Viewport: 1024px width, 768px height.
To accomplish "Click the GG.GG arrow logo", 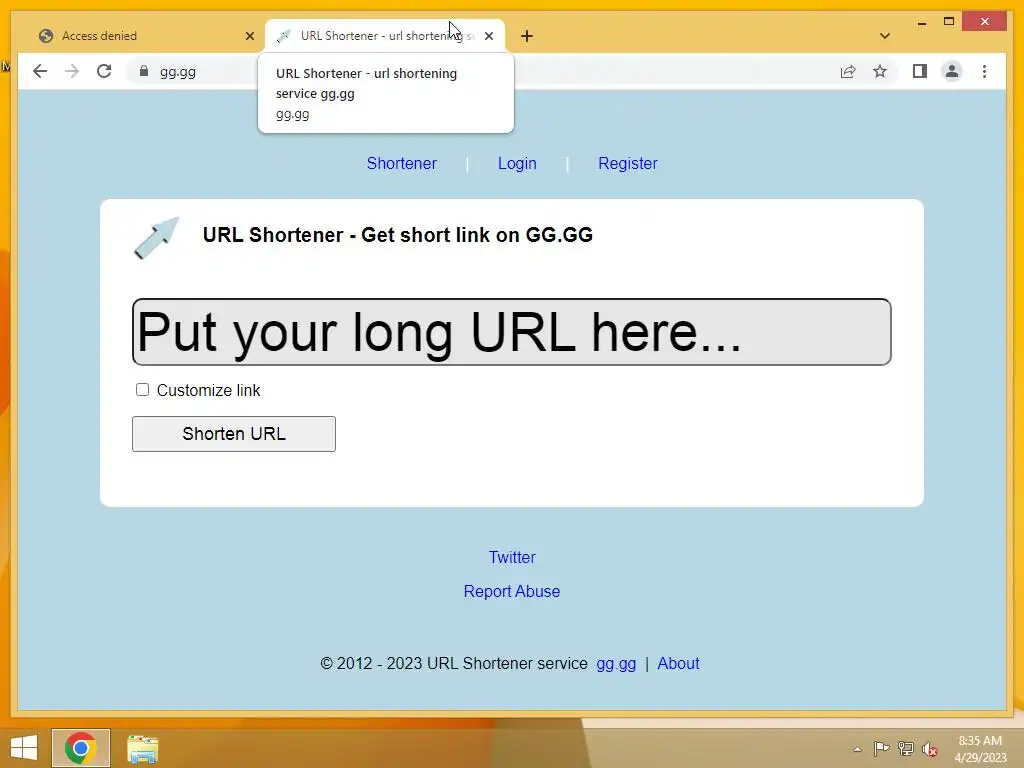I will click(x=157, y=238).
